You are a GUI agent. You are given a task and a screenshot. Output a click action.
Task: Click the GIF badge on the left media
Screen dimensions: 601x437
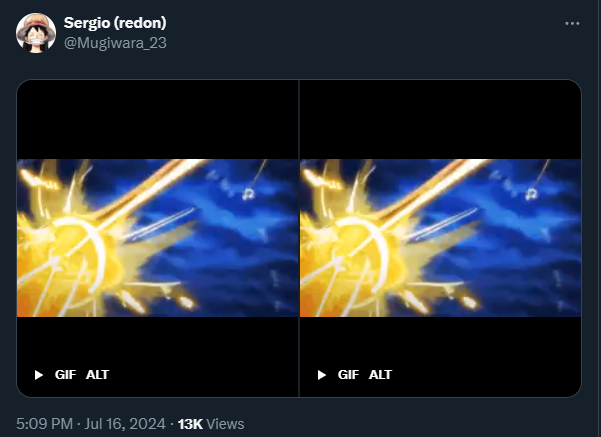click(x=65, y=375)
